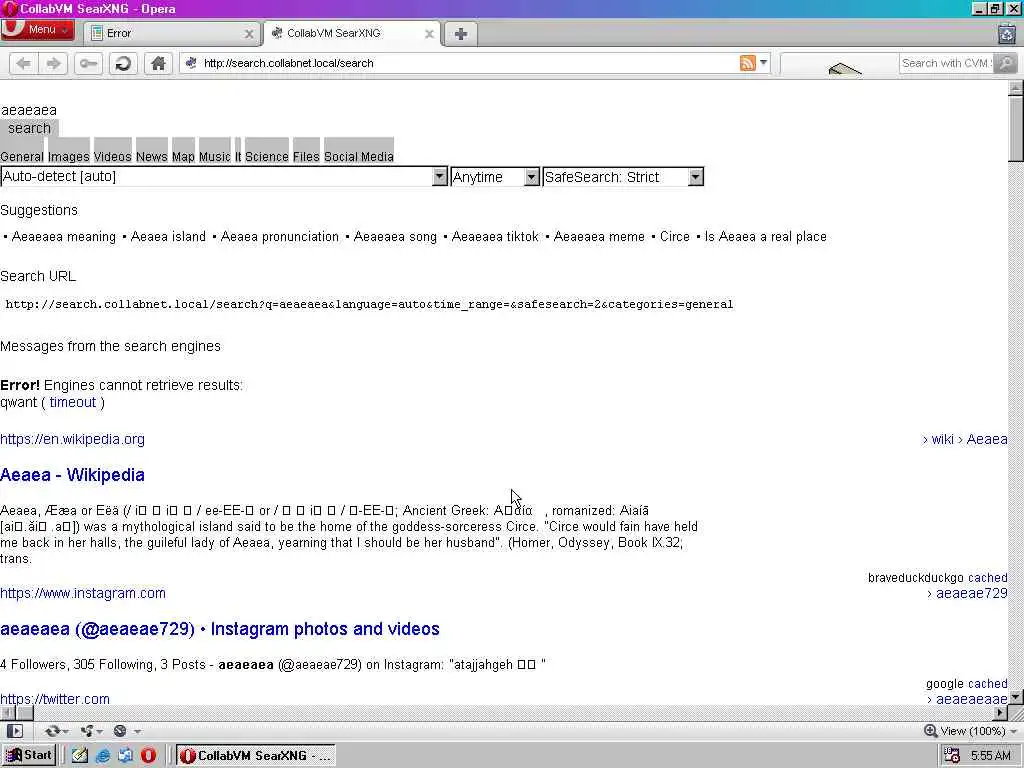Select the News search category
1024x768 pixels.
tap(152, 157)
